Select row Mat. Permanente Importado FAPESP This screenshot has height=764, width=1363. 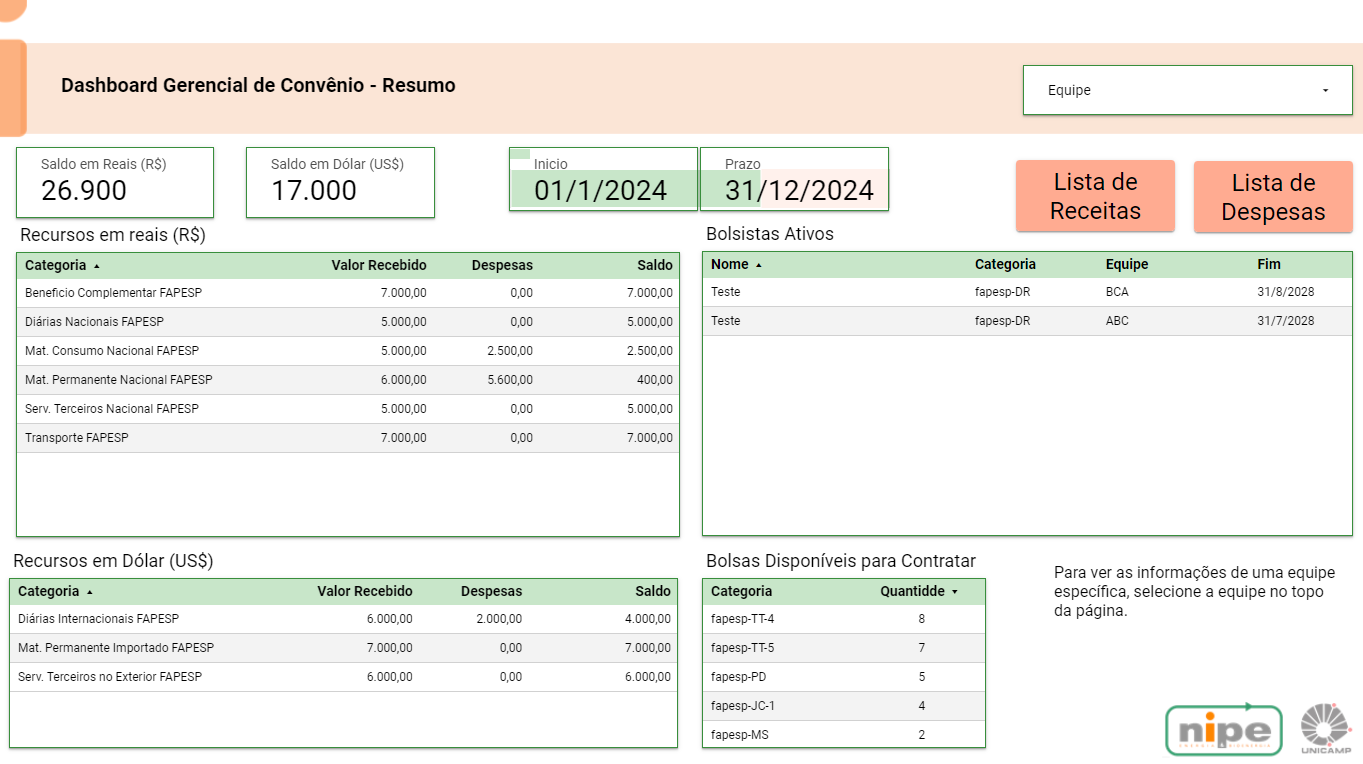(x=343, y=648)
